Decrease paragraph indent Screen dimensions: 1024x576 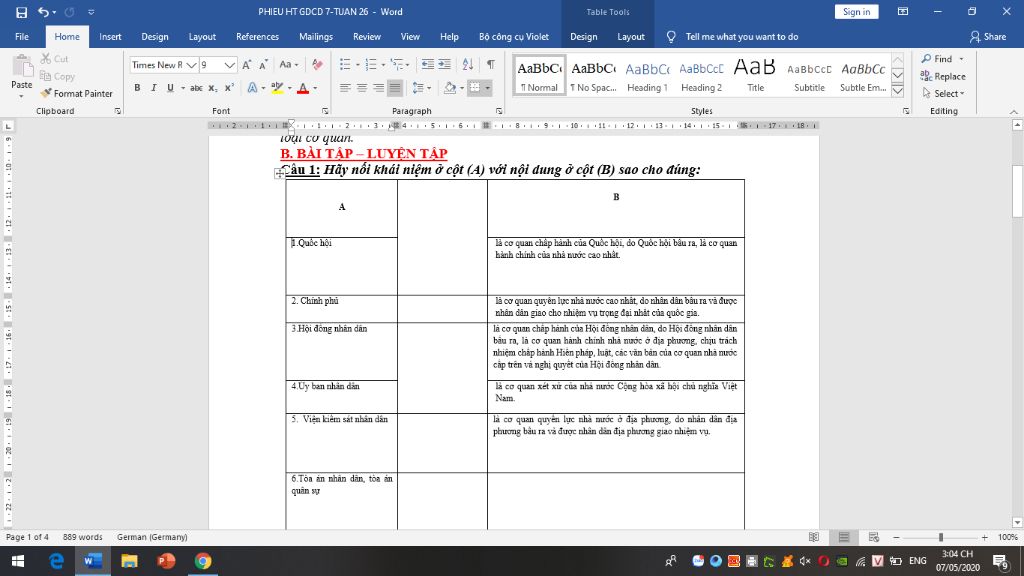coord(427,65)
